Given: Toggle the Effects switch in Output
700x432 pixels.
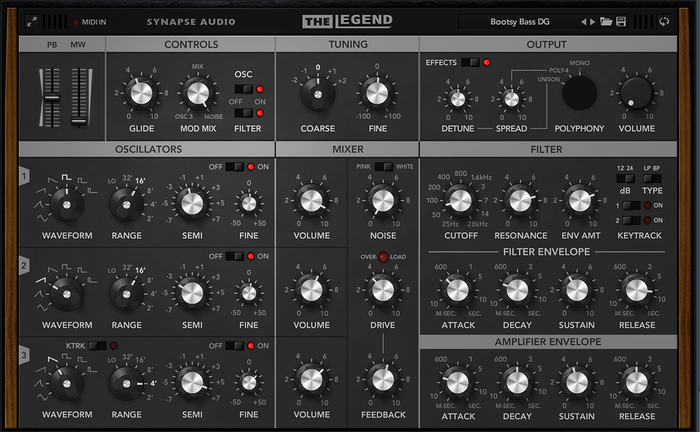Looking at the screenshot, I should click(x=469, y=62).
